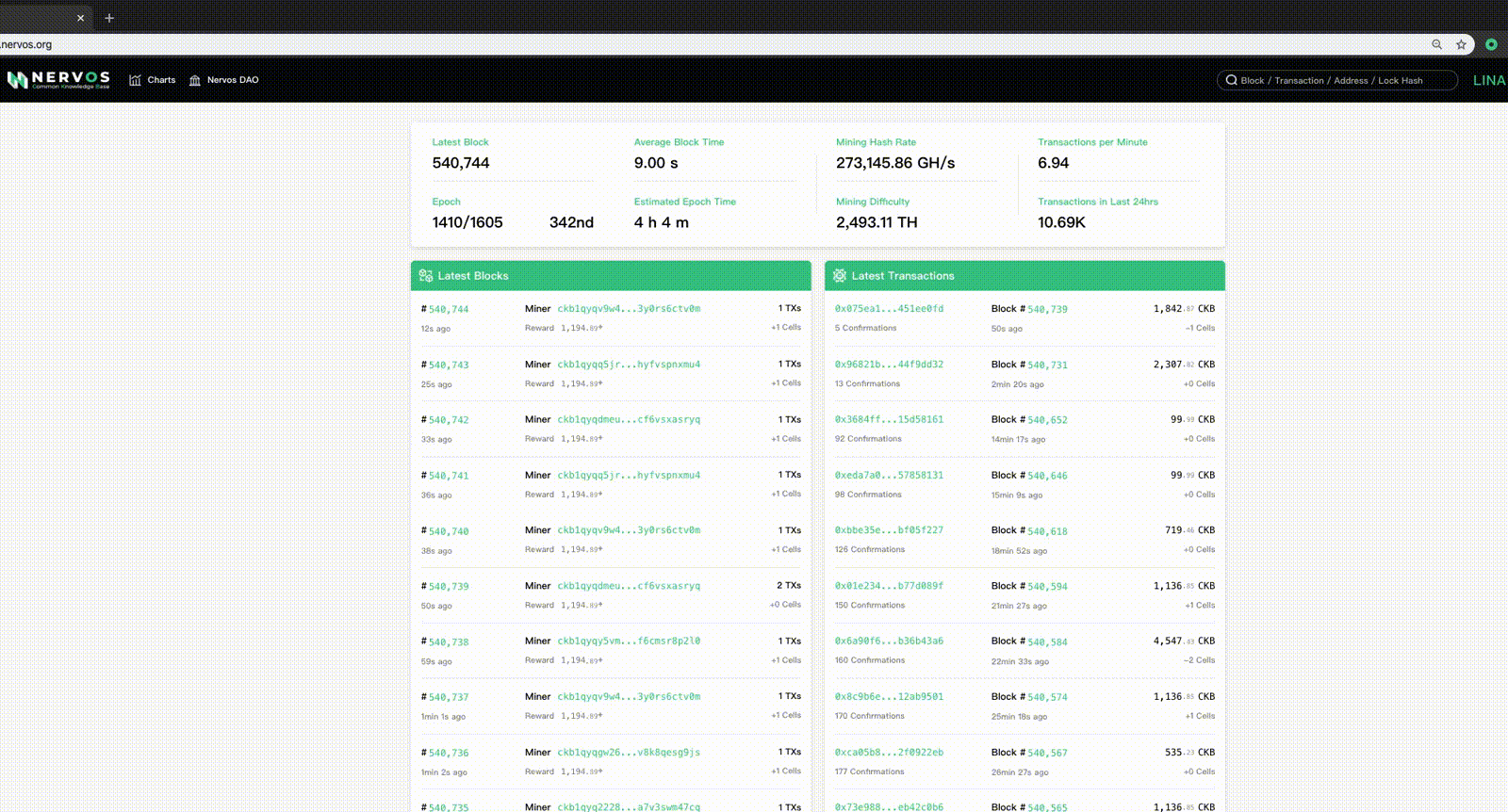Open Block # 540,731 in transactions
The width and height of the screenshot is (1508, 812).
pos(1047,365)
